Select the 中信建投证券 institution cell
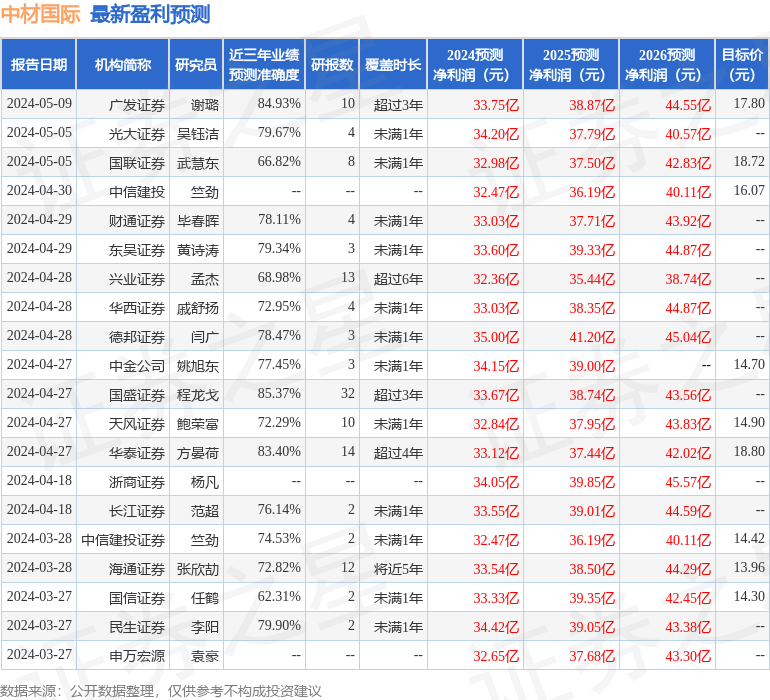770x700 pixels. (x=123, y=539)
